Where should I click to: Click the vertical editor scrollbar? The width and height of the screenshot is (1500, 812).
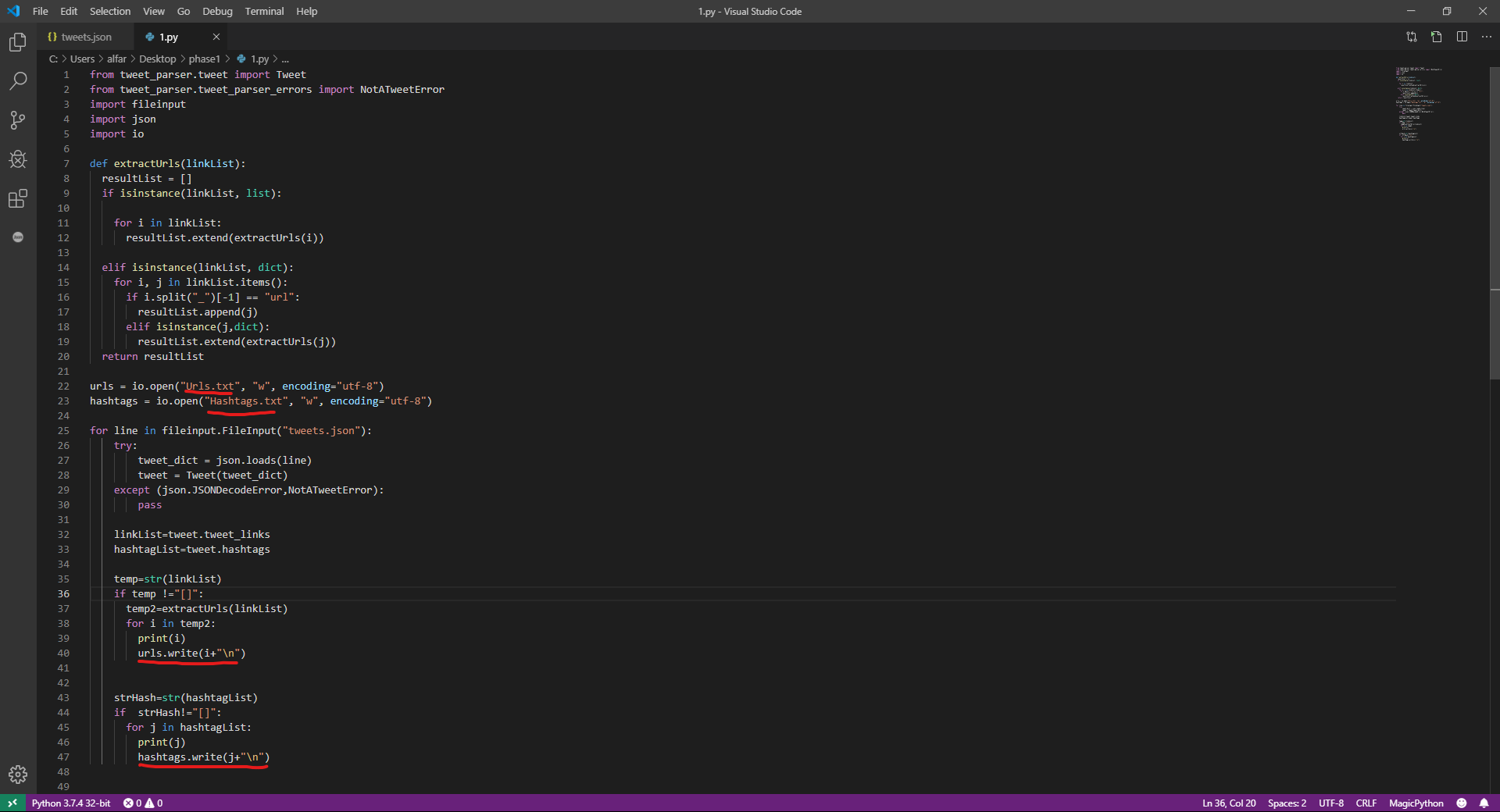point(1495,223)
